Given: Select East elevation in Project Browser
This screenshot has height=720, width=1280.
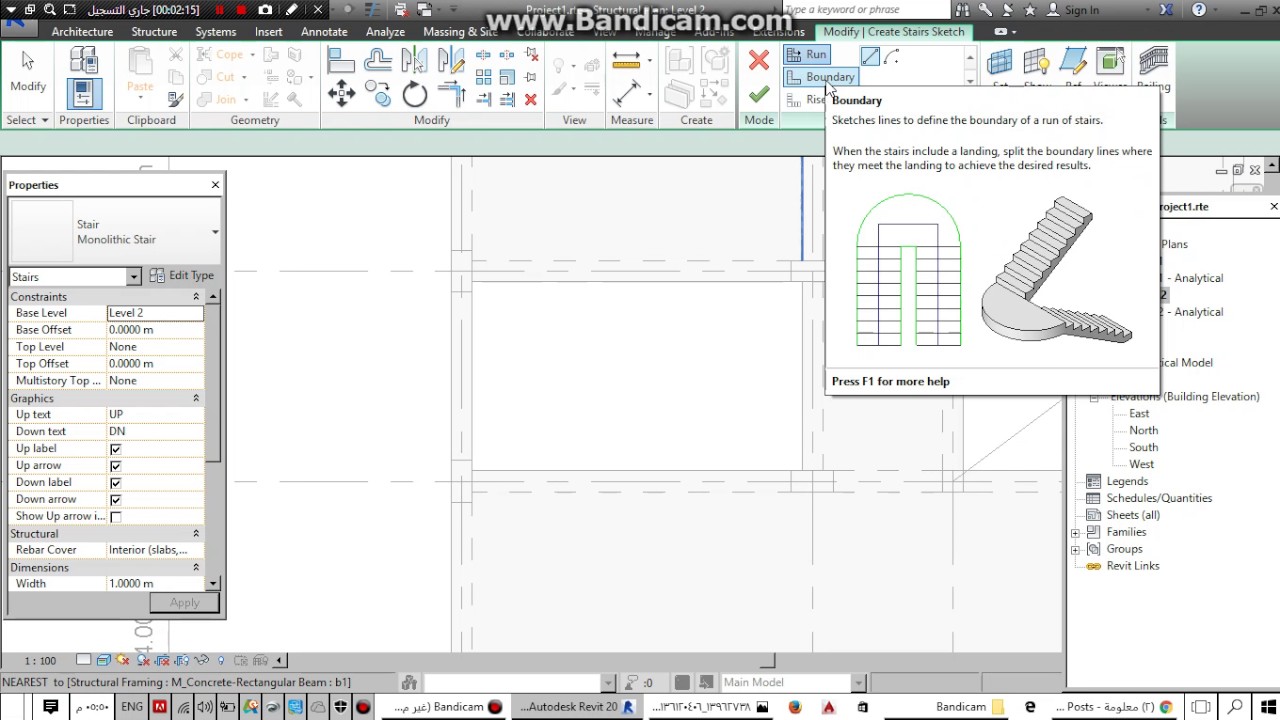Looking at the screenshot, I should point(1139,414).
